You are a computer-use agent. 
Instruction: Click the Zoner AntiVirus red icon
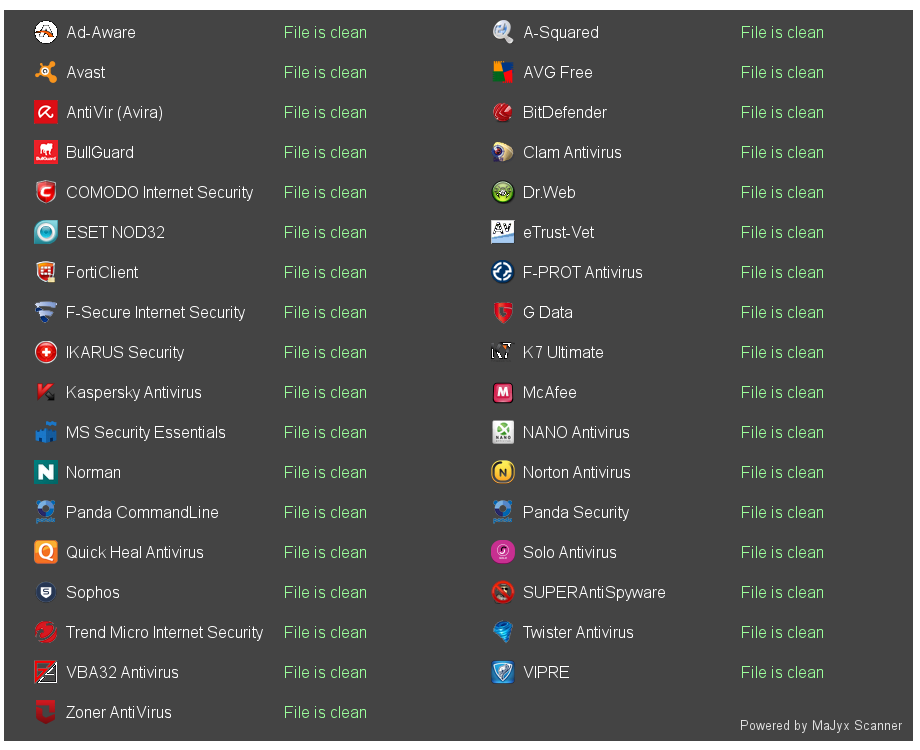[46, 712]
